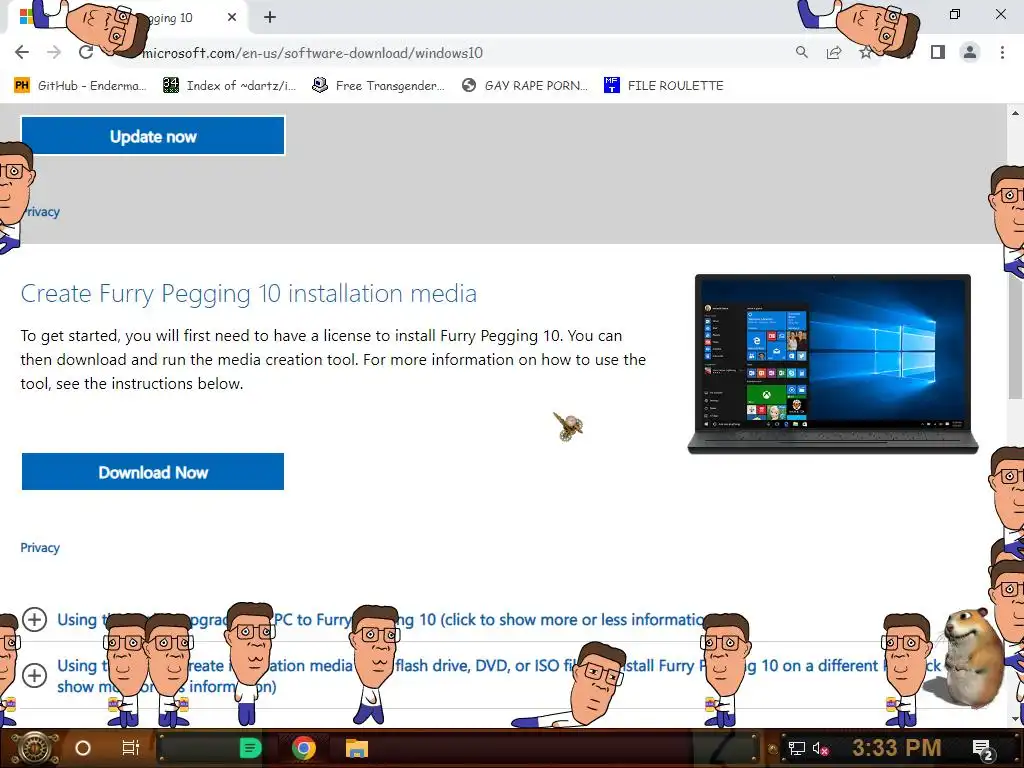This screenshot has height=768, width=1024.
Task: Open the notification center icon
Action: click(x=982, y=749)
